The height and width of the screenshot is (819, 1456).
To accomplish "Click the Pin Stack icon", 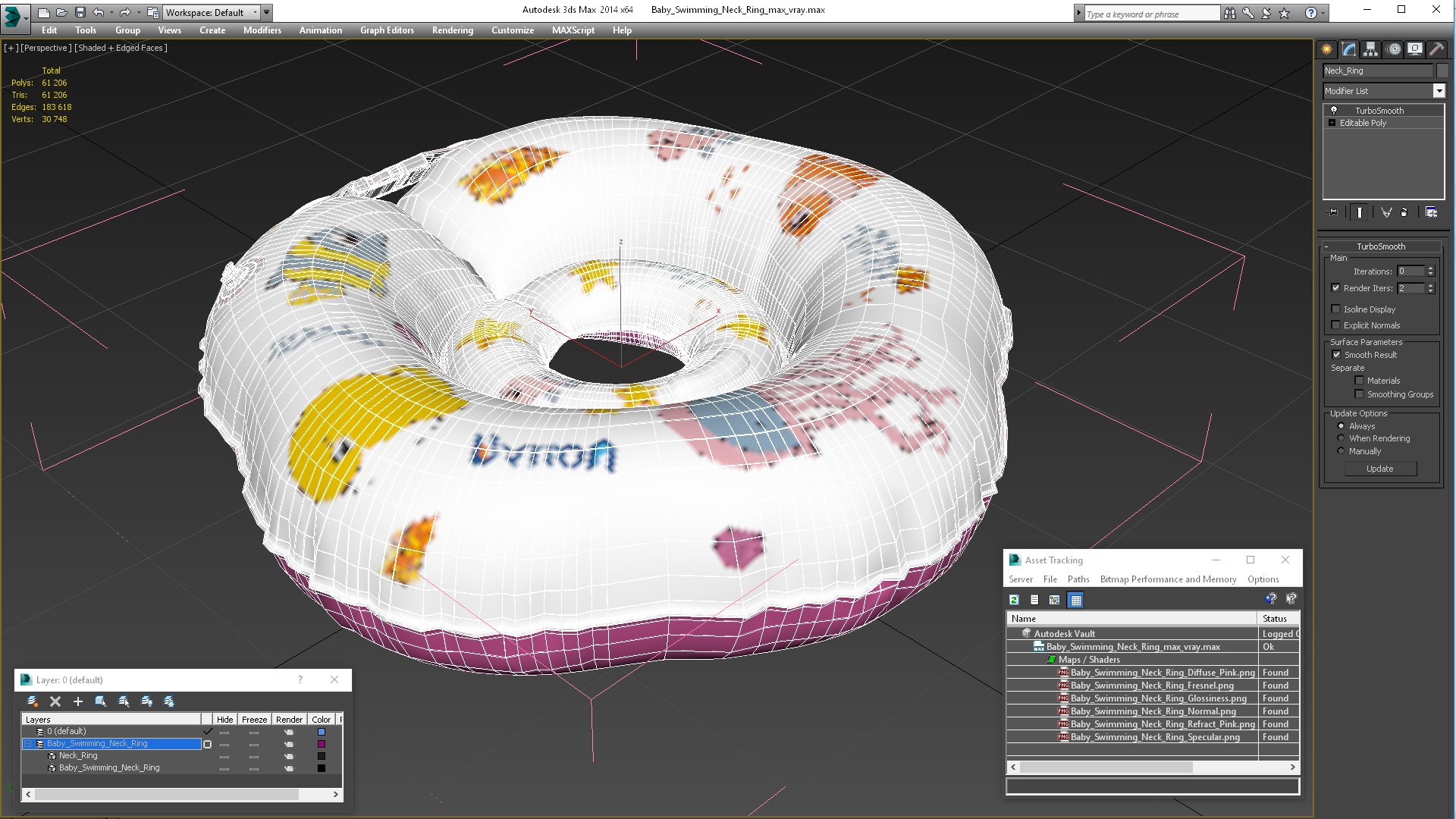I will (1333, 212).
